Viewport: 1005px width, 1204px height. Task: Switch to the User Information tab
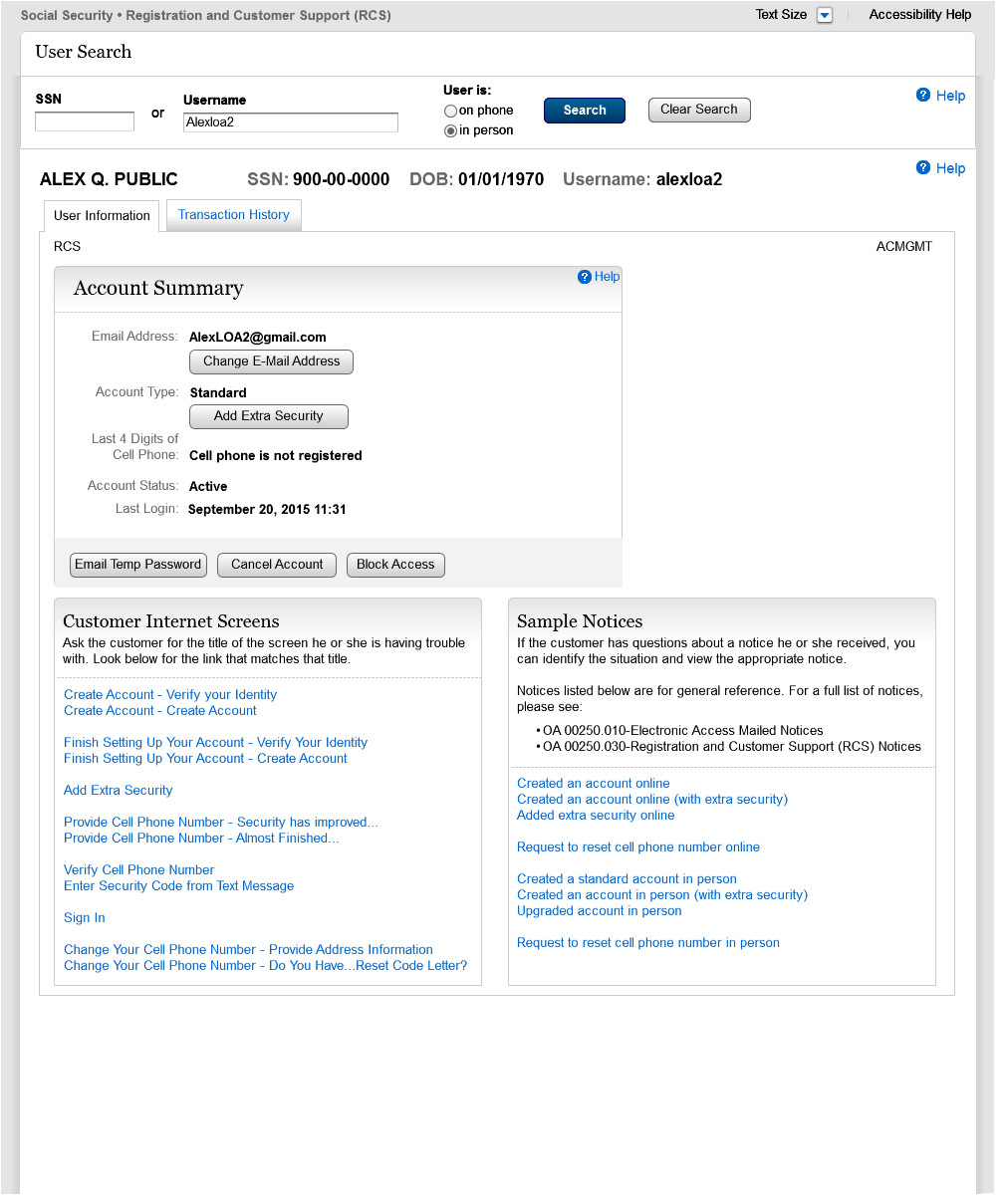102,215
